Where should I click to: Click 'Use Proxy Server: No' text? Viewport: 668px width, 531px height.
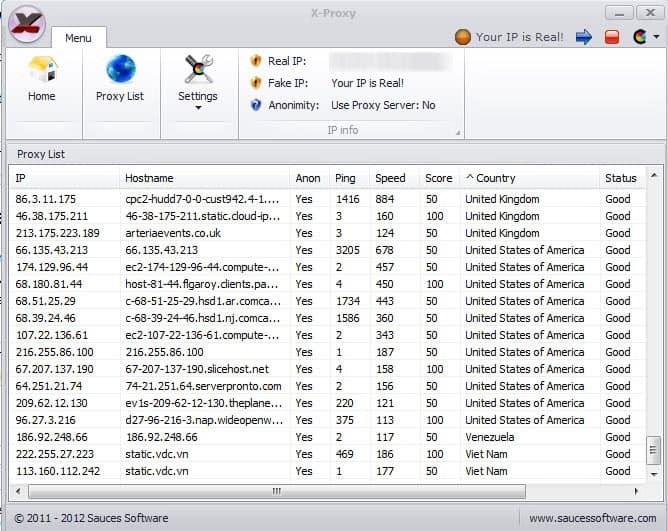pyautogui.click(x=383, y=105)
